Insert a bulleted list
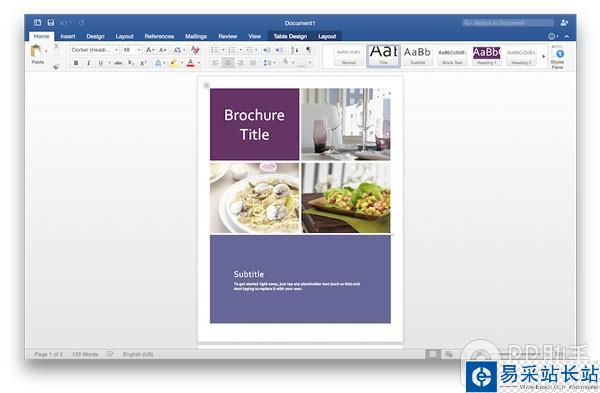The height and width of the screenshot is (393, 600). [x=215, y=50]
